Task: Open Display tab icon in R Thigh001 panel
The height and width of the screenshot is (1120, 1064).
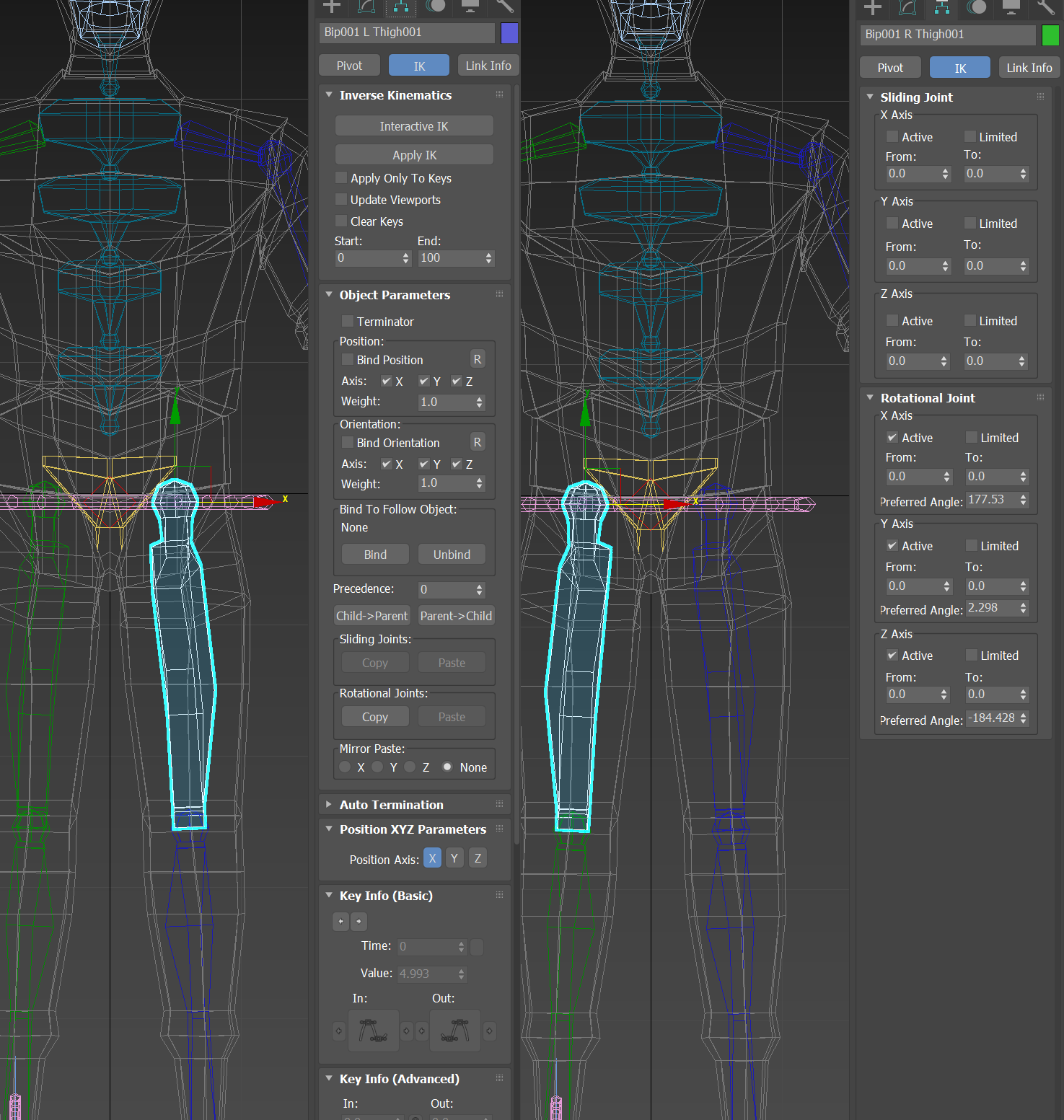Action: tap(1011, 7)
